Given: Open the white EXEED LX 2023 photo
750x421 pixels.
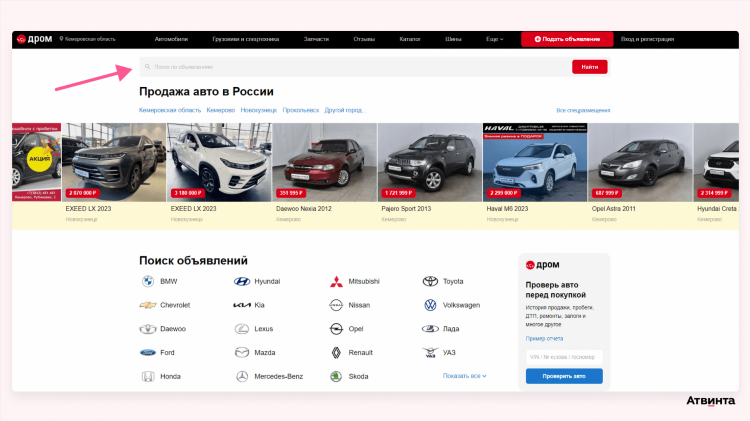Looking at the screenshot, I should point(219,162).
